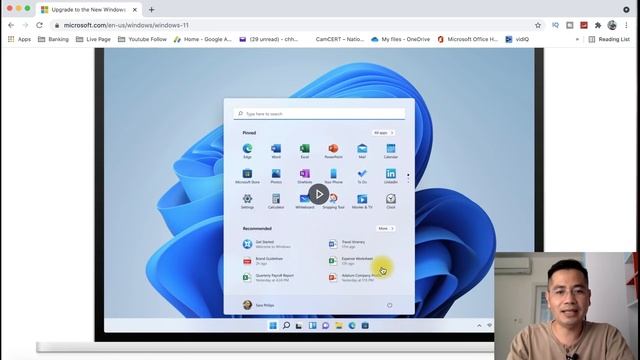Open Word in the Pinned apps
The height and width of the screenshot is (360, 640).
tap(276, 151)
